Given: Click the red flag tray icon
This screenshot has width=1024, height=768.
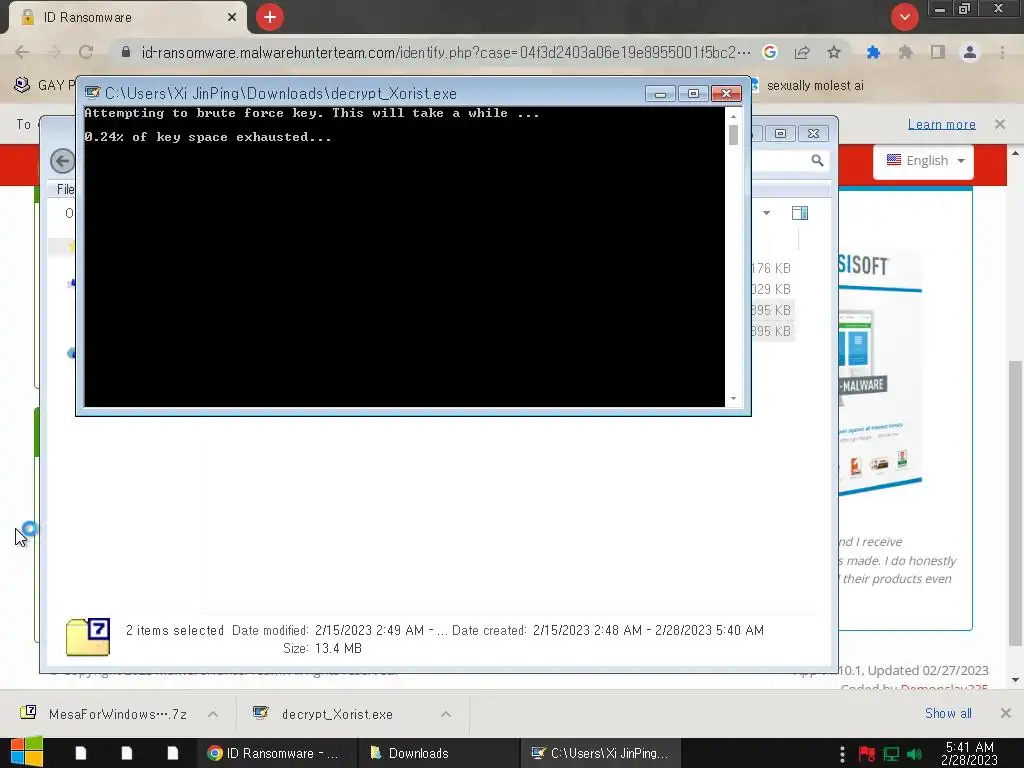Looking at the screenshot, I should click(867, 754).
